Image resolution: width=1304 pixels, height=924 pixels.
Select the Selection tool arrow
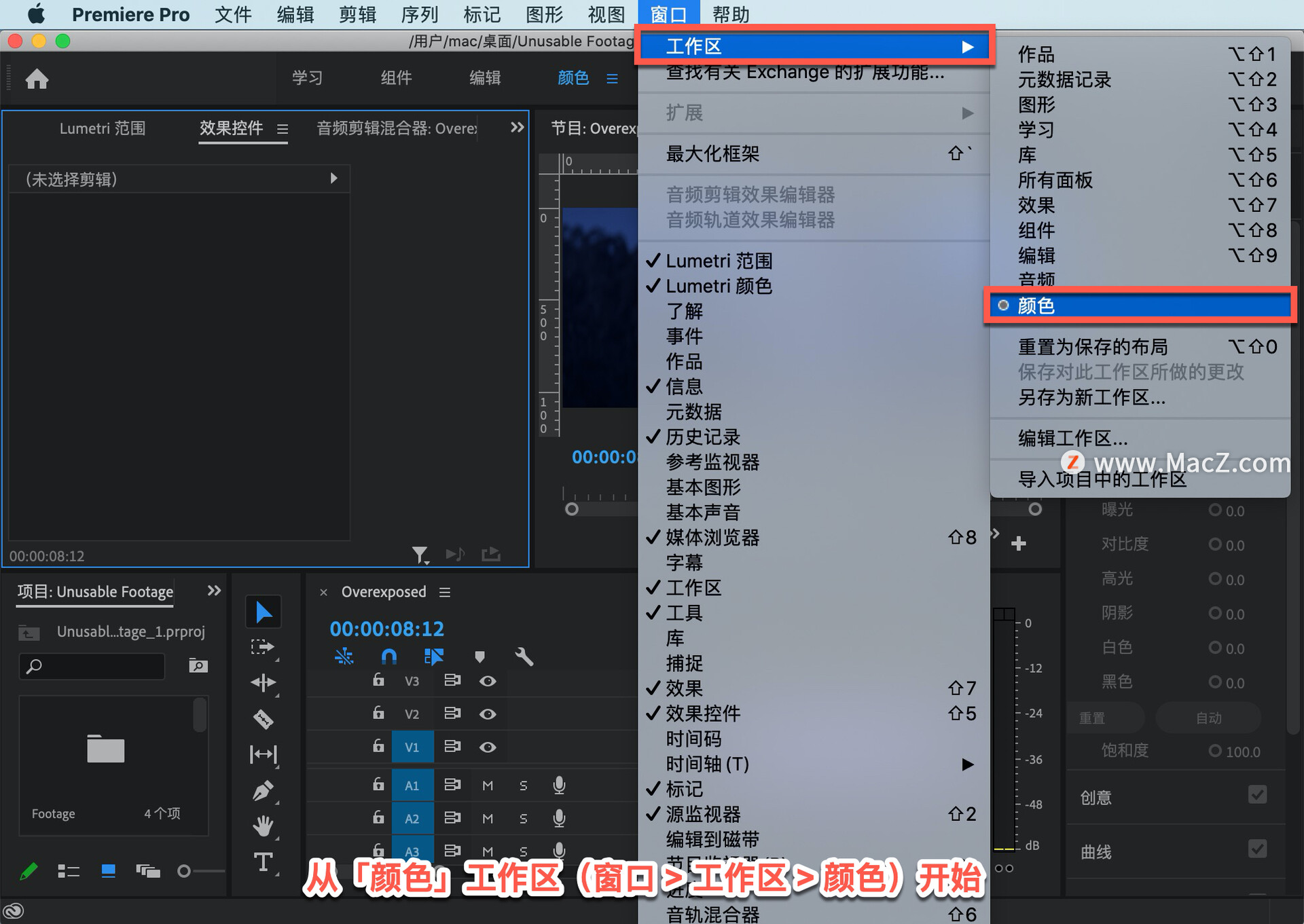tap(264, 612)
